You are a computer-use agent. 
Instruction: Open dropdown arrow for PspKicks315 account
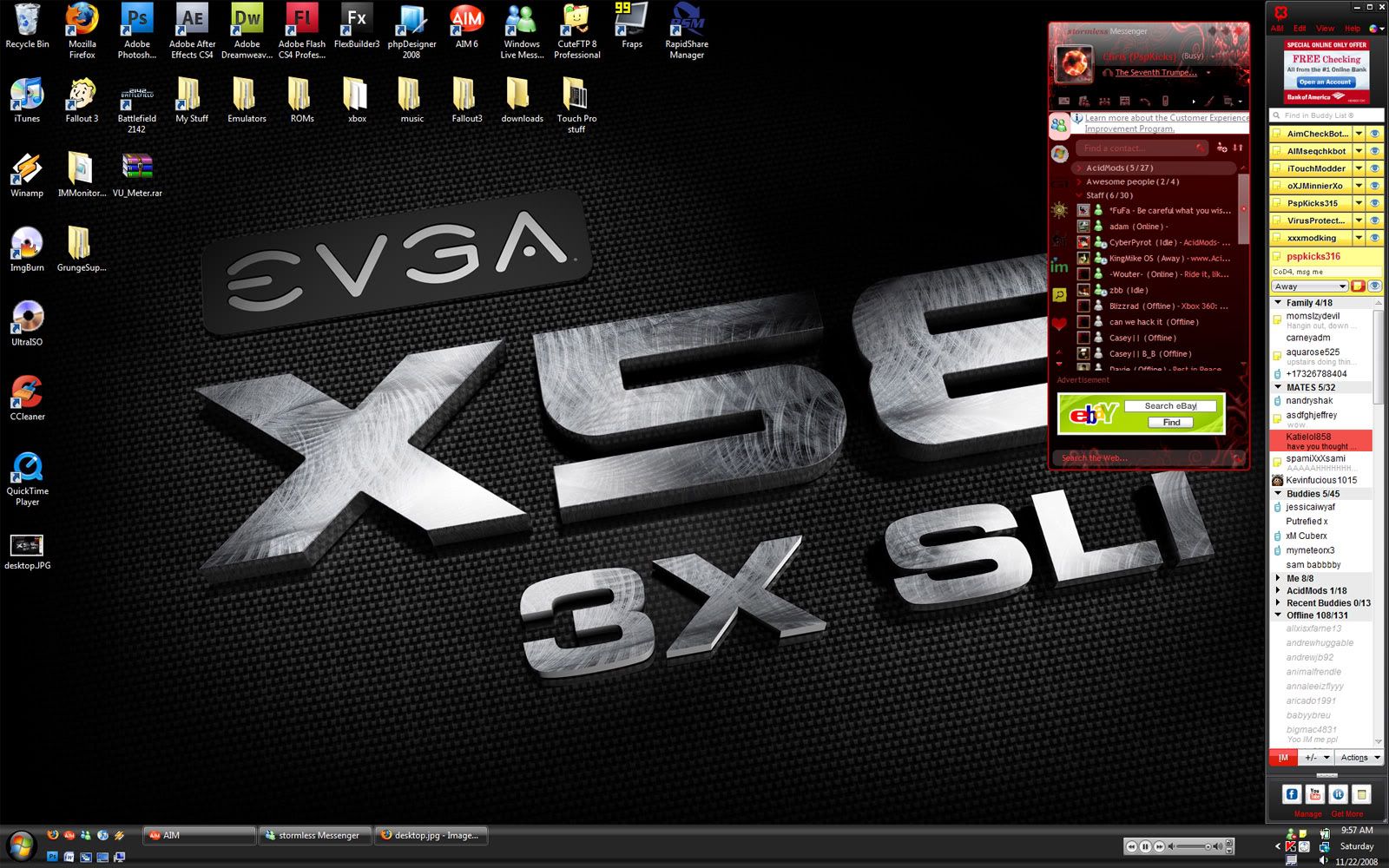[x=1359, y=203]
